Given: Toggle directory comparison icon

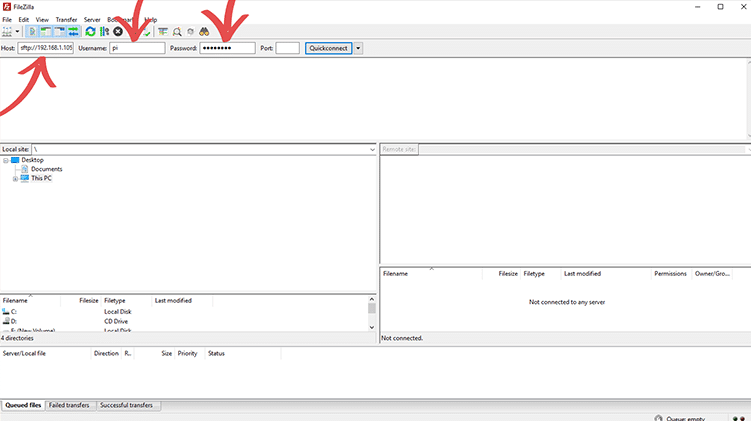Looking at the screenshot, I should tap(177, 32).
